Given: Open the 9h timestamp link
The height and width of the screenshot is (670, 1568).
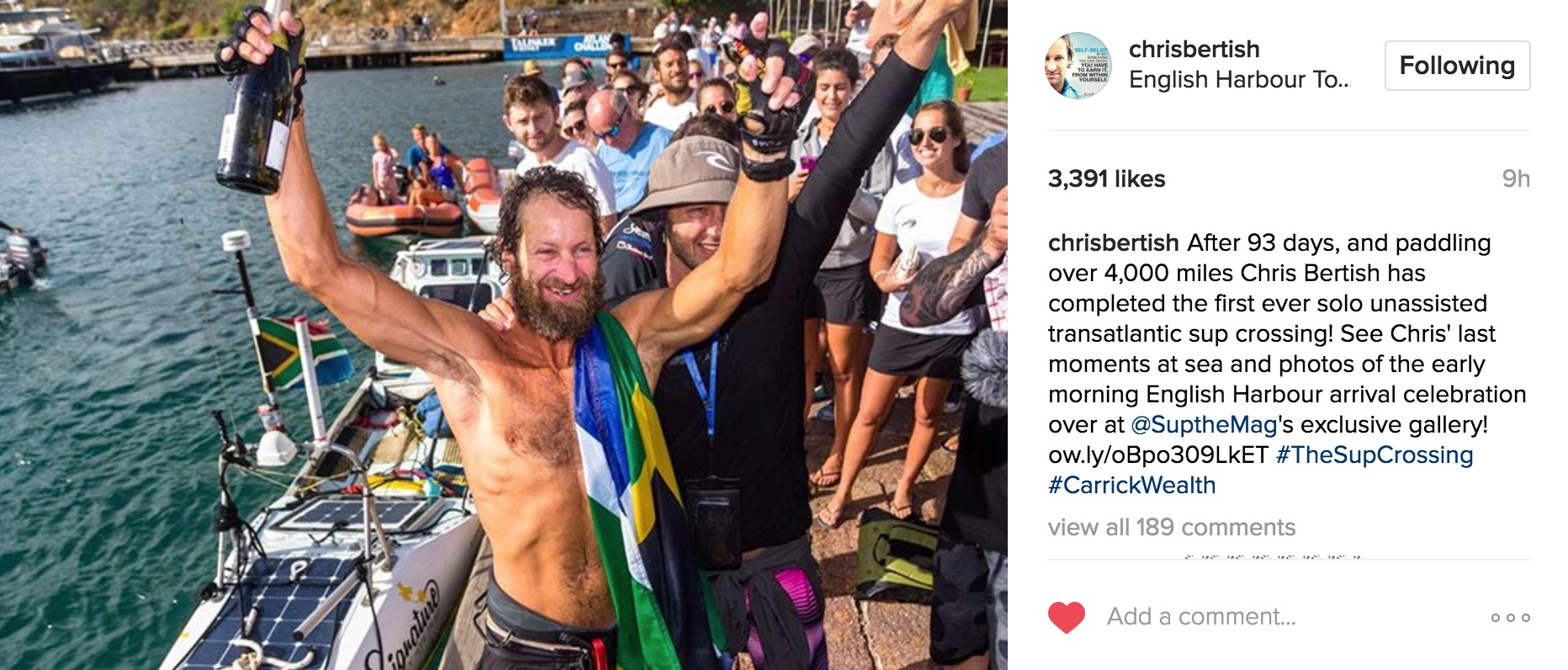Looking at the screenshot, I should 1516,178.
